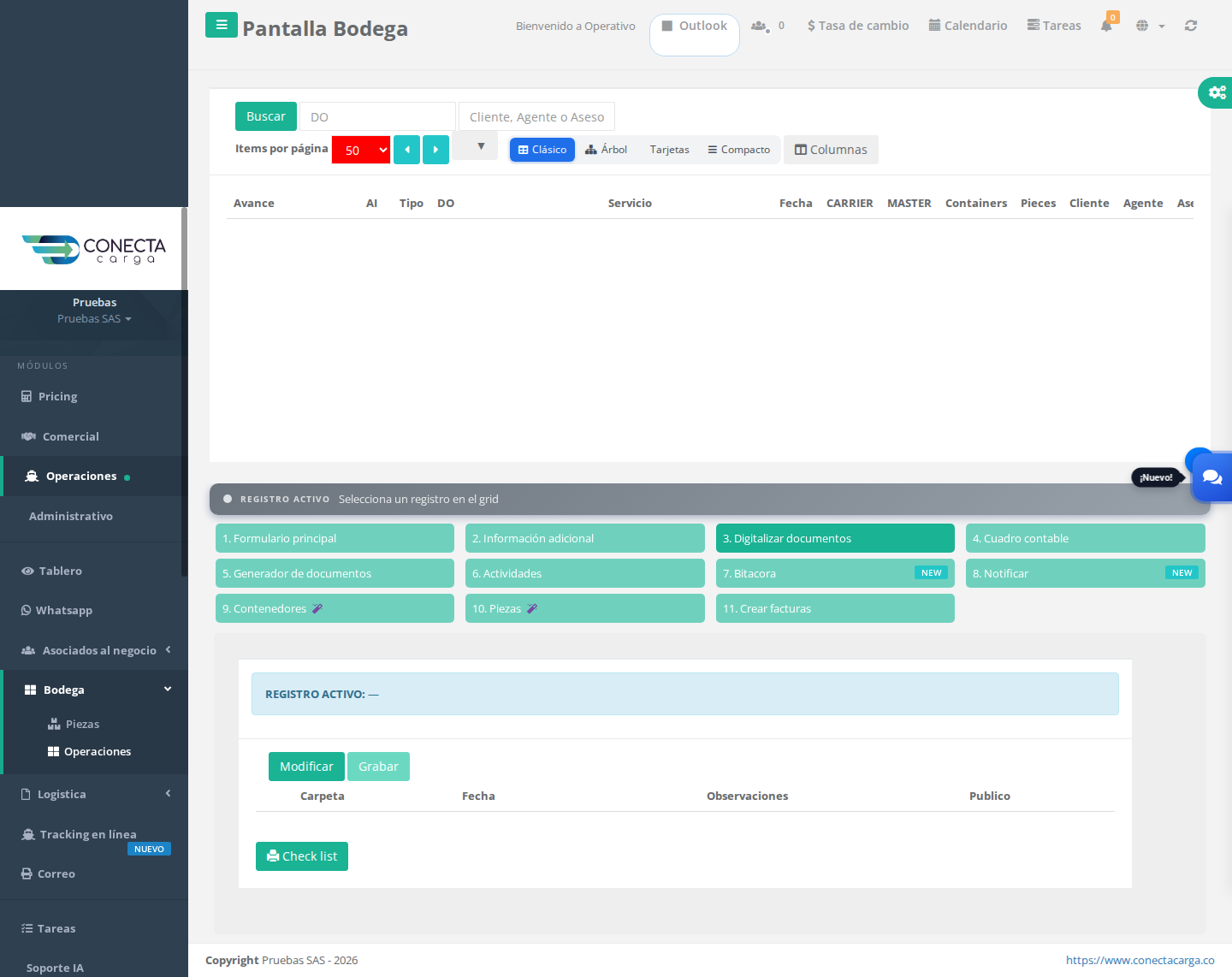
Task: Open the notifications bell icon
Action: pos(1107,26)
